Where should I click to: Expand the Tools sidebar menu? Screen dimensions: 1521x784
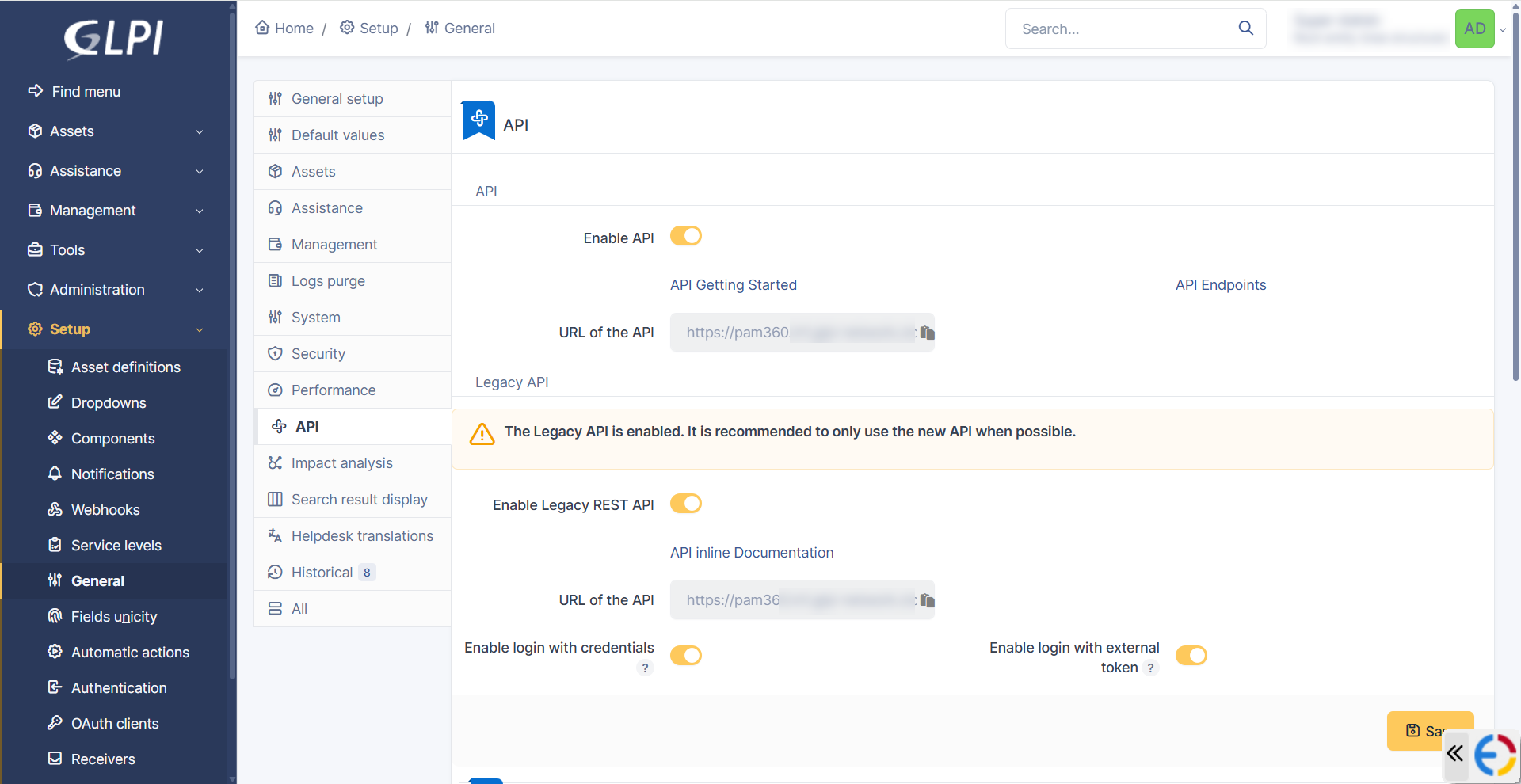click(115, 250)
